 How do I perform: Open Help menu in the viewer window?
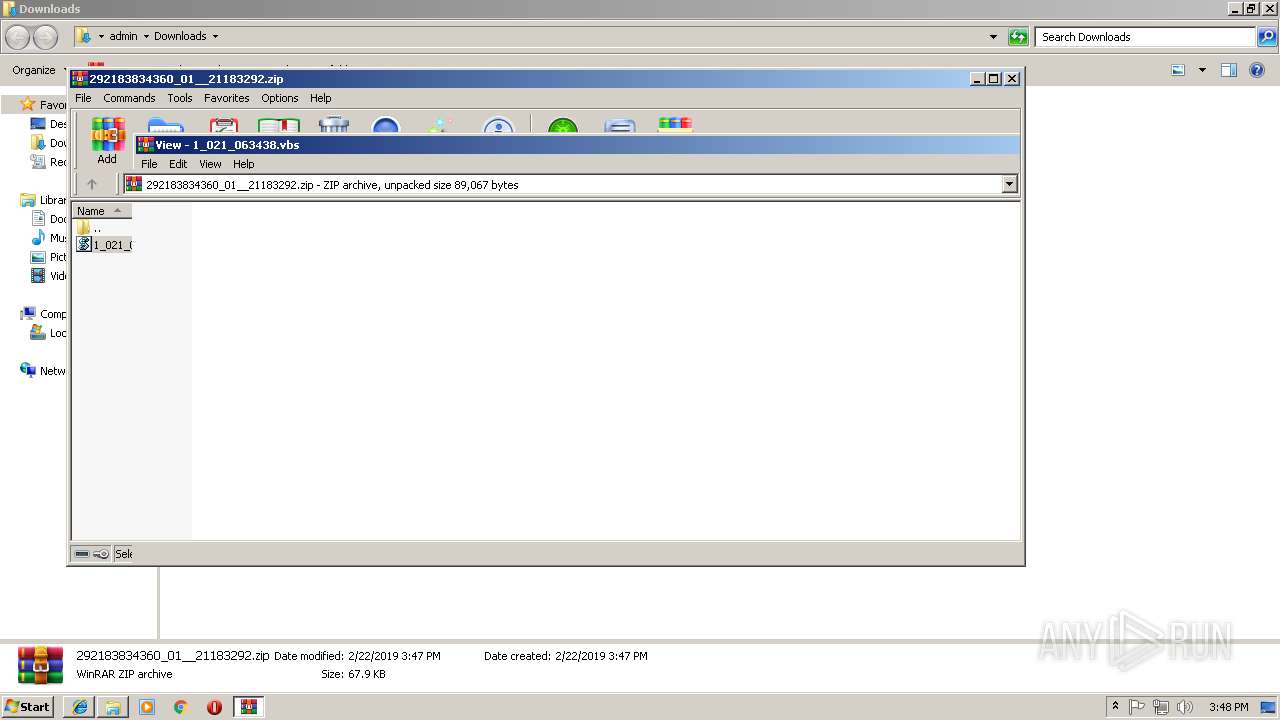click(244, 164)
